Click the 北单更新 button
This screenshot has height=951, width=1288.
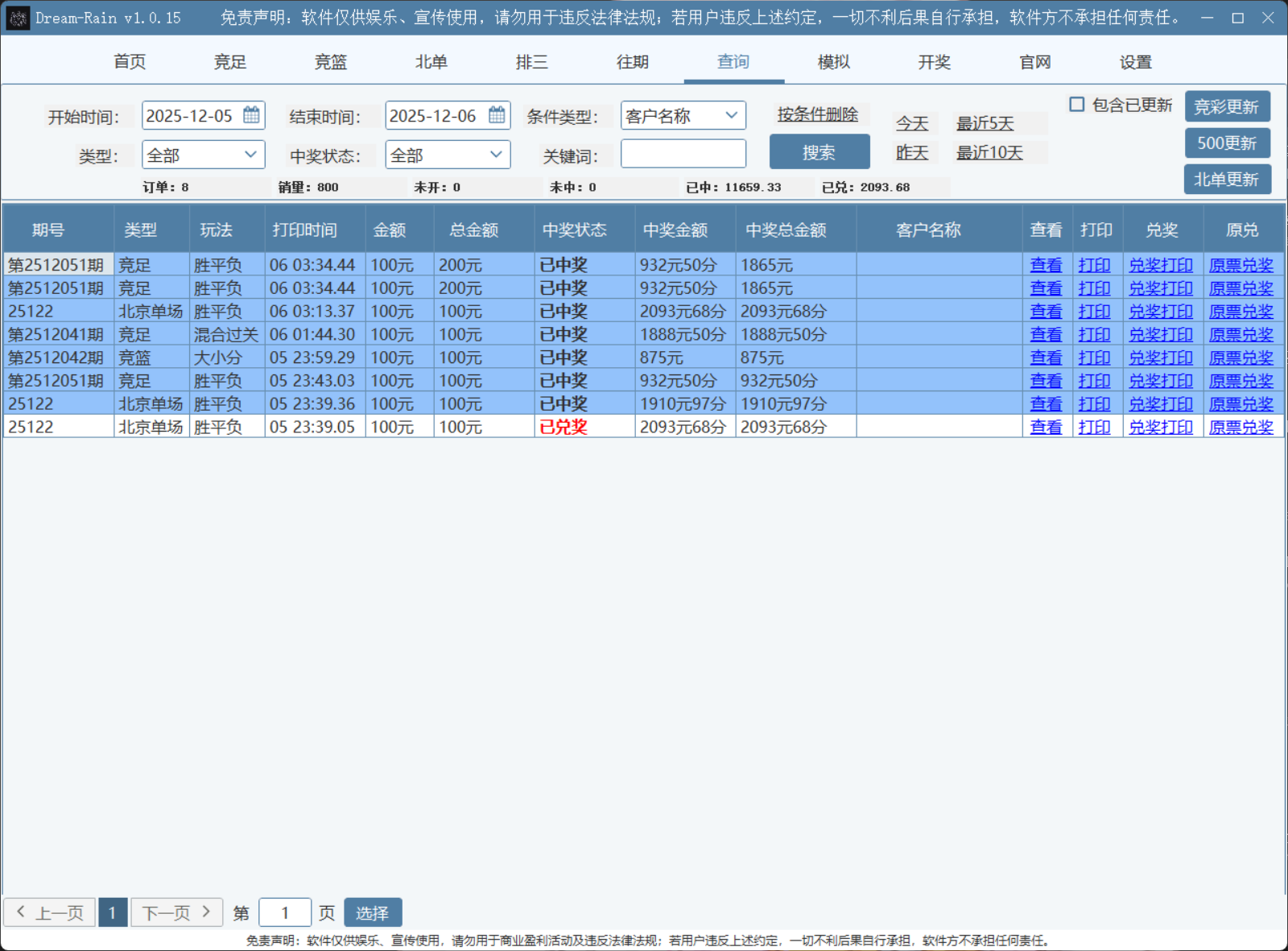[1226, 180]
